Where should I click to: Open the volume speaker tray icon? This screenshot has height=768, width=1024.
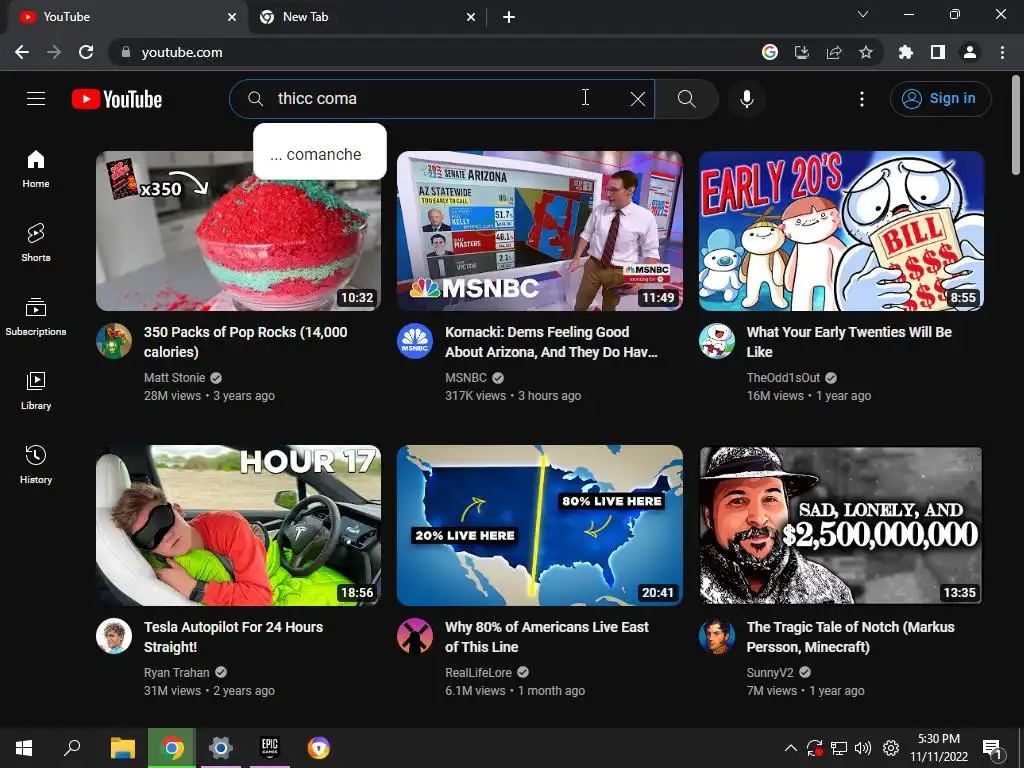click(x=863, y=748)
